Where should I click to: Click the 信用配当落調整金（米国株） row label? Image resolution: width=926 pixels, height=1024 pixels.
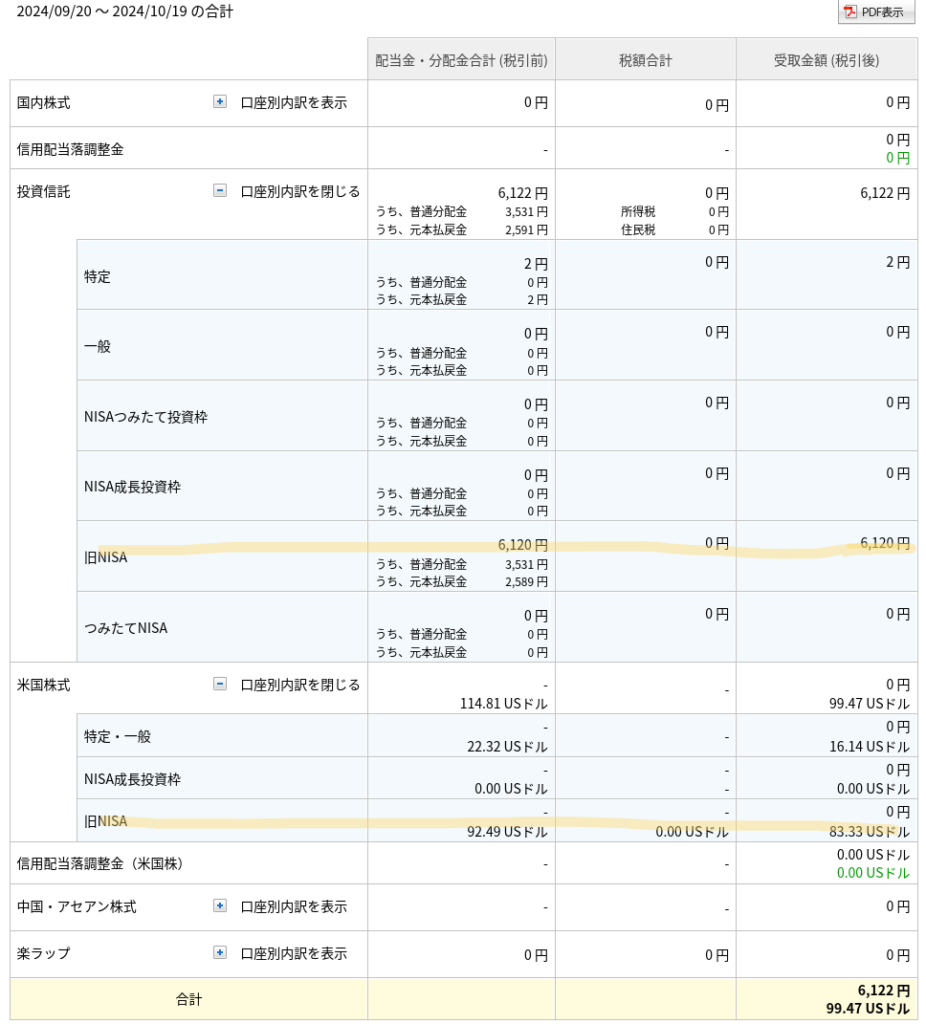[100, 863]
